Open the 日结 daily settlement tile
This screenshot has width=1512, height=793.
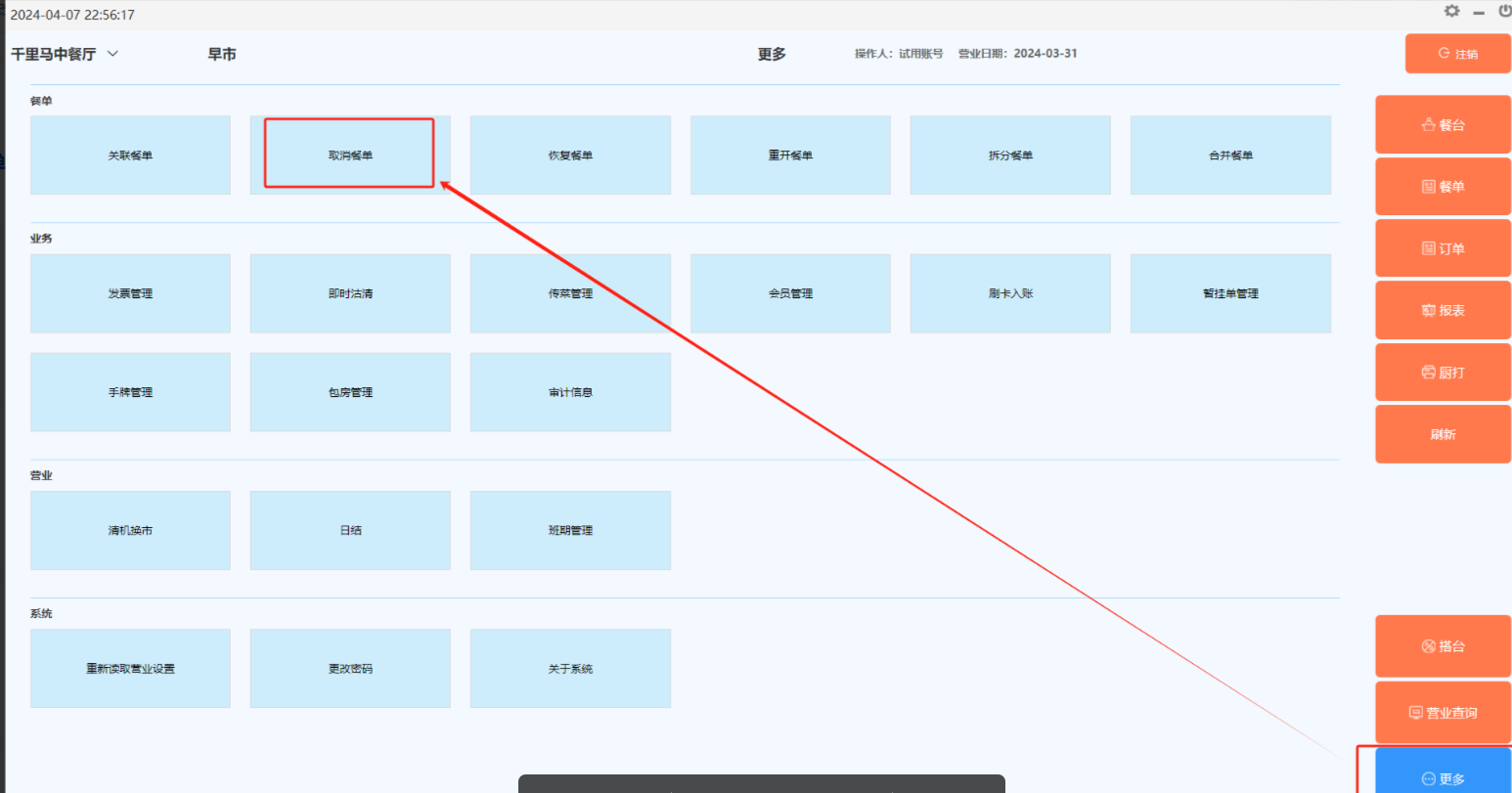click(350, 530)
